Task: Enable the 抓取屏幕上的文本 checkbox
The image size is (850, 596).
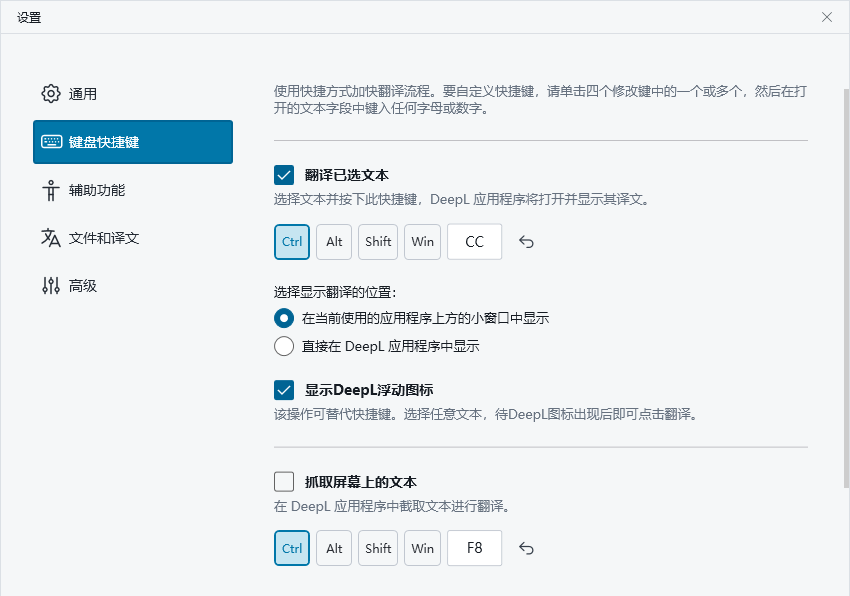Action: pos(283,481)
